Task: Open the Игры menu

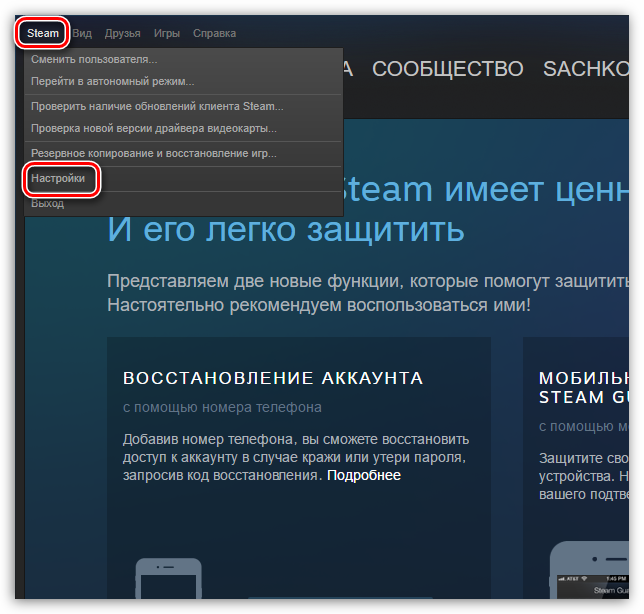Action: (167, 33)
